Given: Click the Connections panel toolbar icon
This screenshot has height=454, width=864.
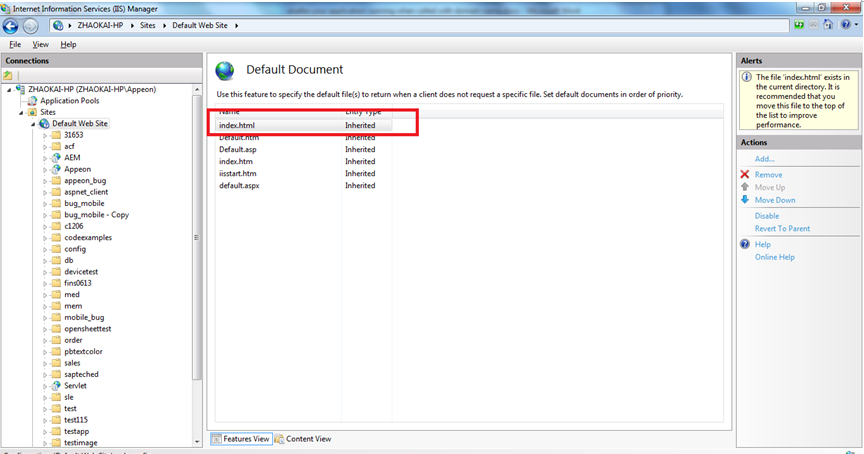Looking at the screenshot, I should [8, 75].
